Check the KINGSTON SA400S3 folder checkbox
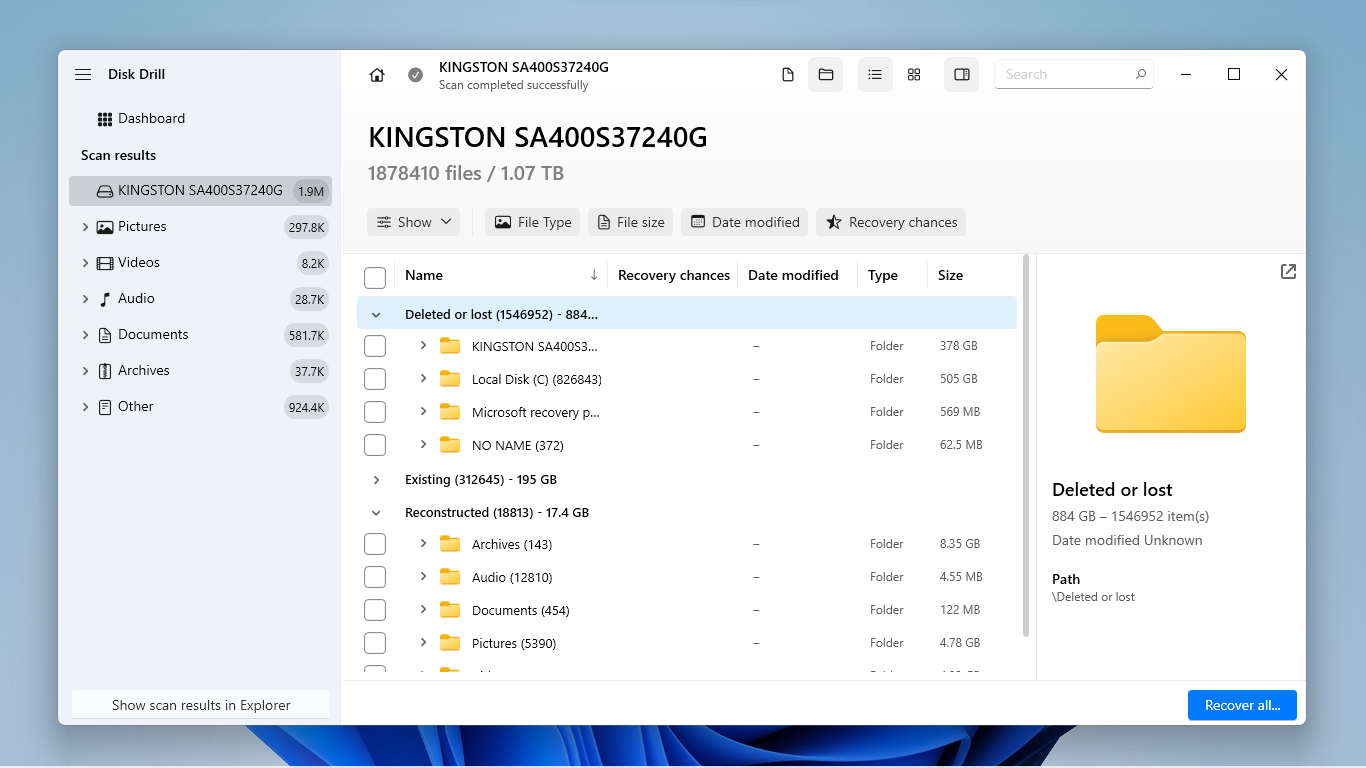 375,346
